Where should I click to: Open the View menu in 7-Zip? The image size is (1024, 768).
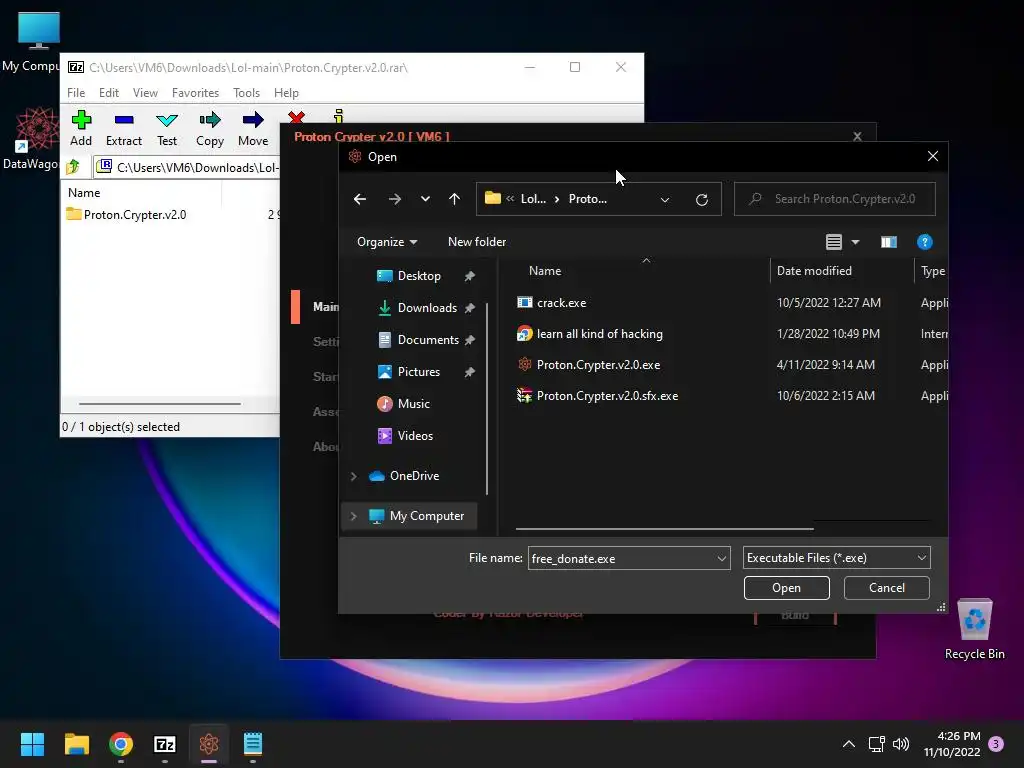pos(145,93)
